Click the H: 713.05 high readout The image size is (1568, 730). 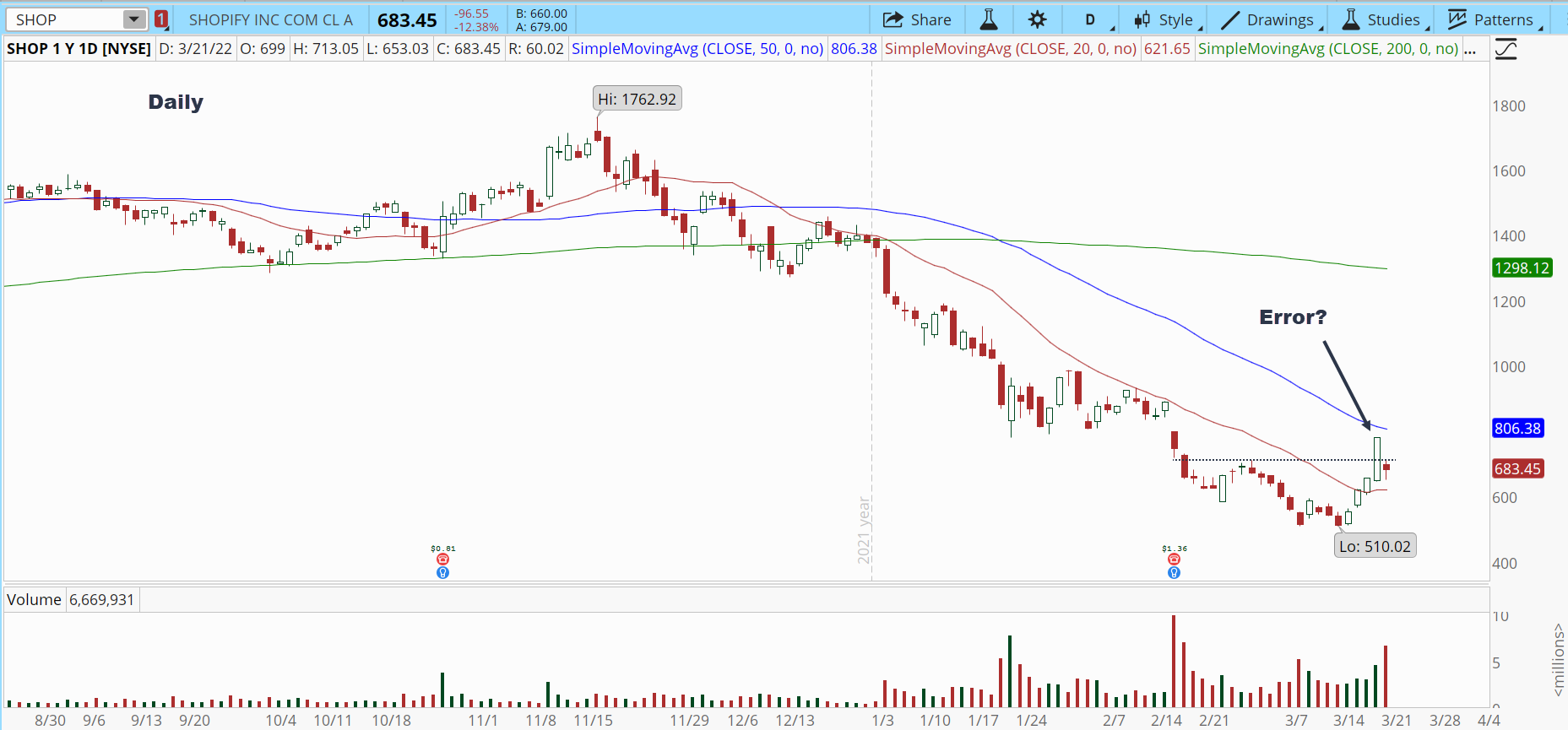click(326, 49)
